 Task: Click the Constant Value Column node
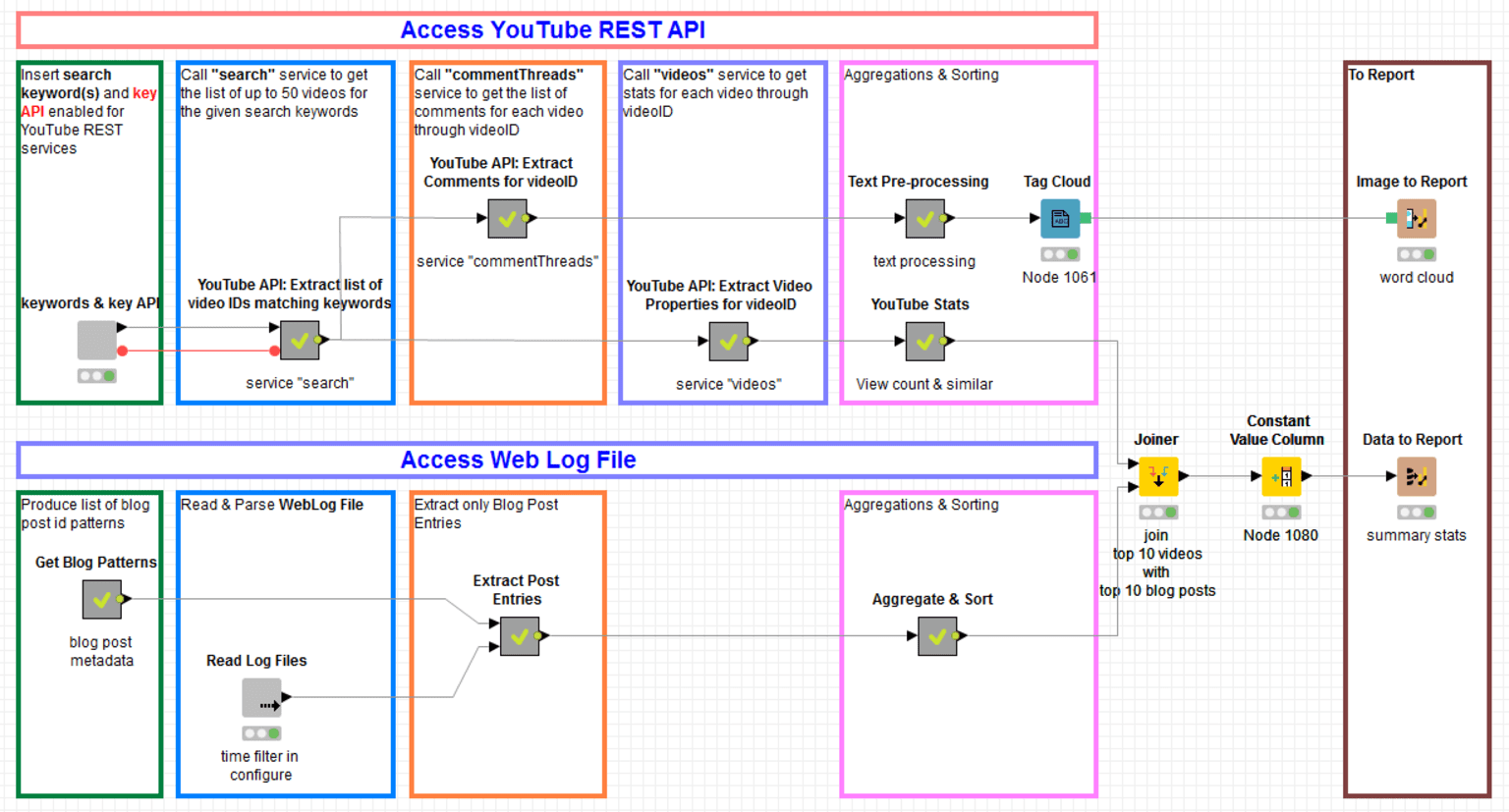point(1281,476)
